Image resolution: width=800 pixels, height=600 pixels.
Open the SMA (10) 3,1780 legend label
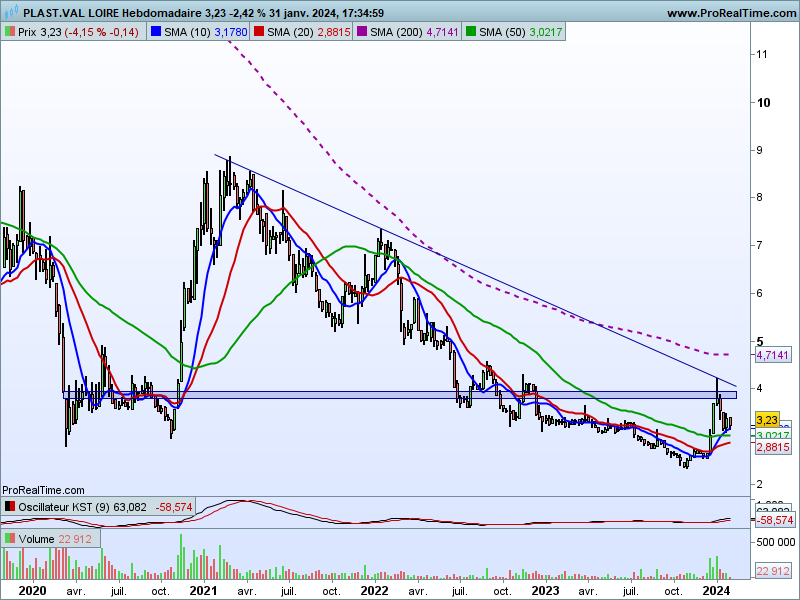206,32
